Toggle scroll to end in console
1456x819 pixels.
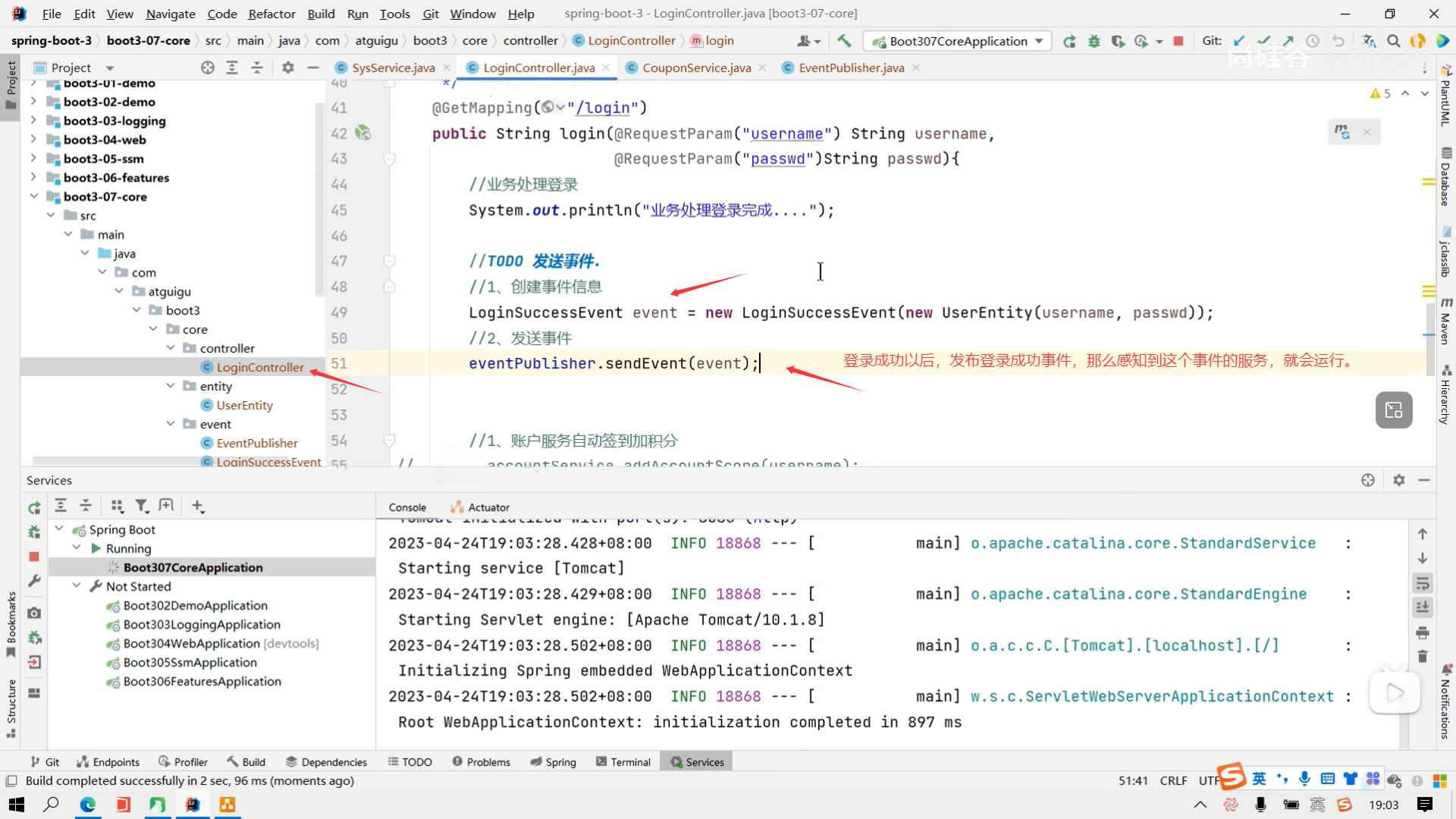coord(1423,607)
